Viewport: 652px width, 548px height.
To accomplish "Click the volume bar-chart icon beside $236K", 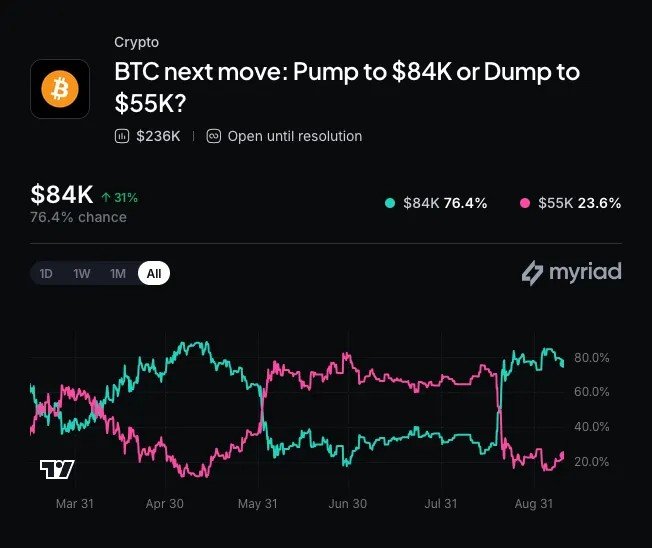I will pos(121,136).
